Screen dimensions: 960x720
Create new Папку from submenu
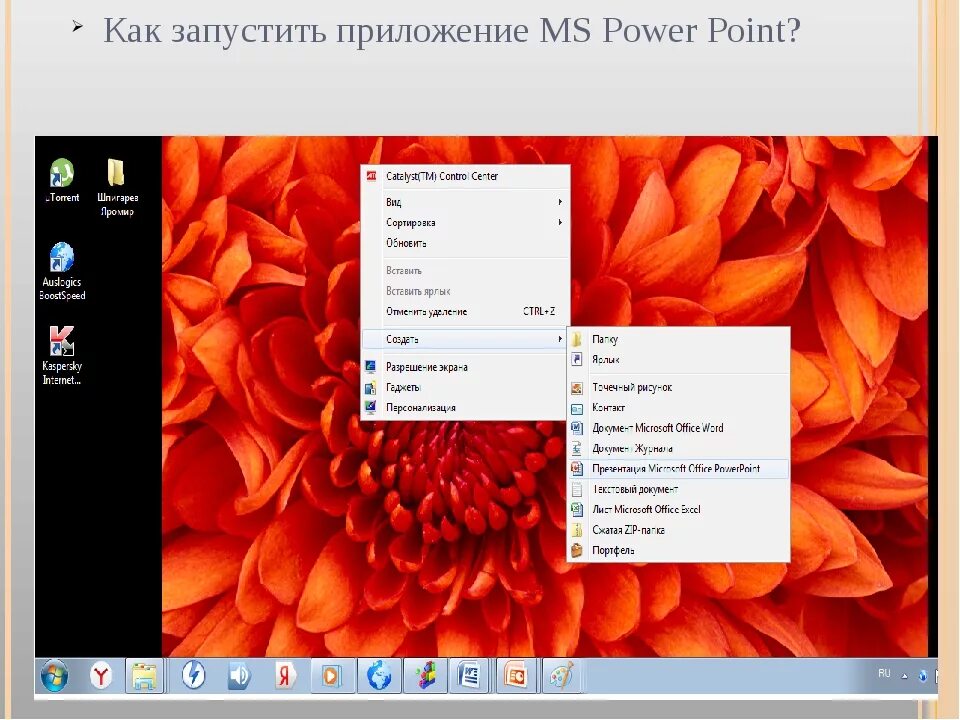(678, 339)
